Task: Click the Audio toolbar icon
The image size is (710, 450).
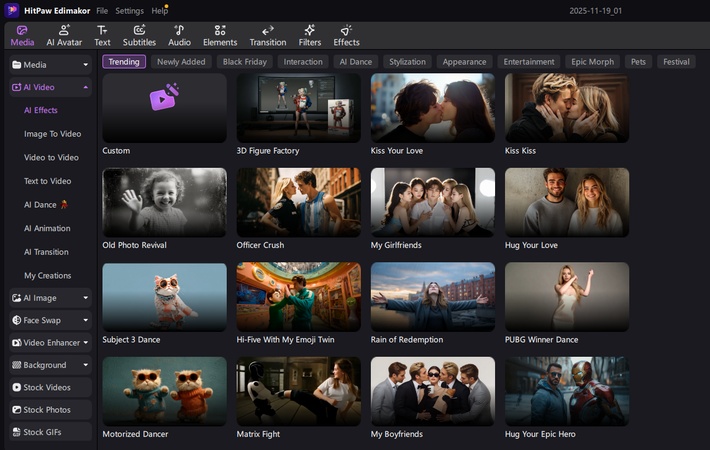Action: (179, 30)
